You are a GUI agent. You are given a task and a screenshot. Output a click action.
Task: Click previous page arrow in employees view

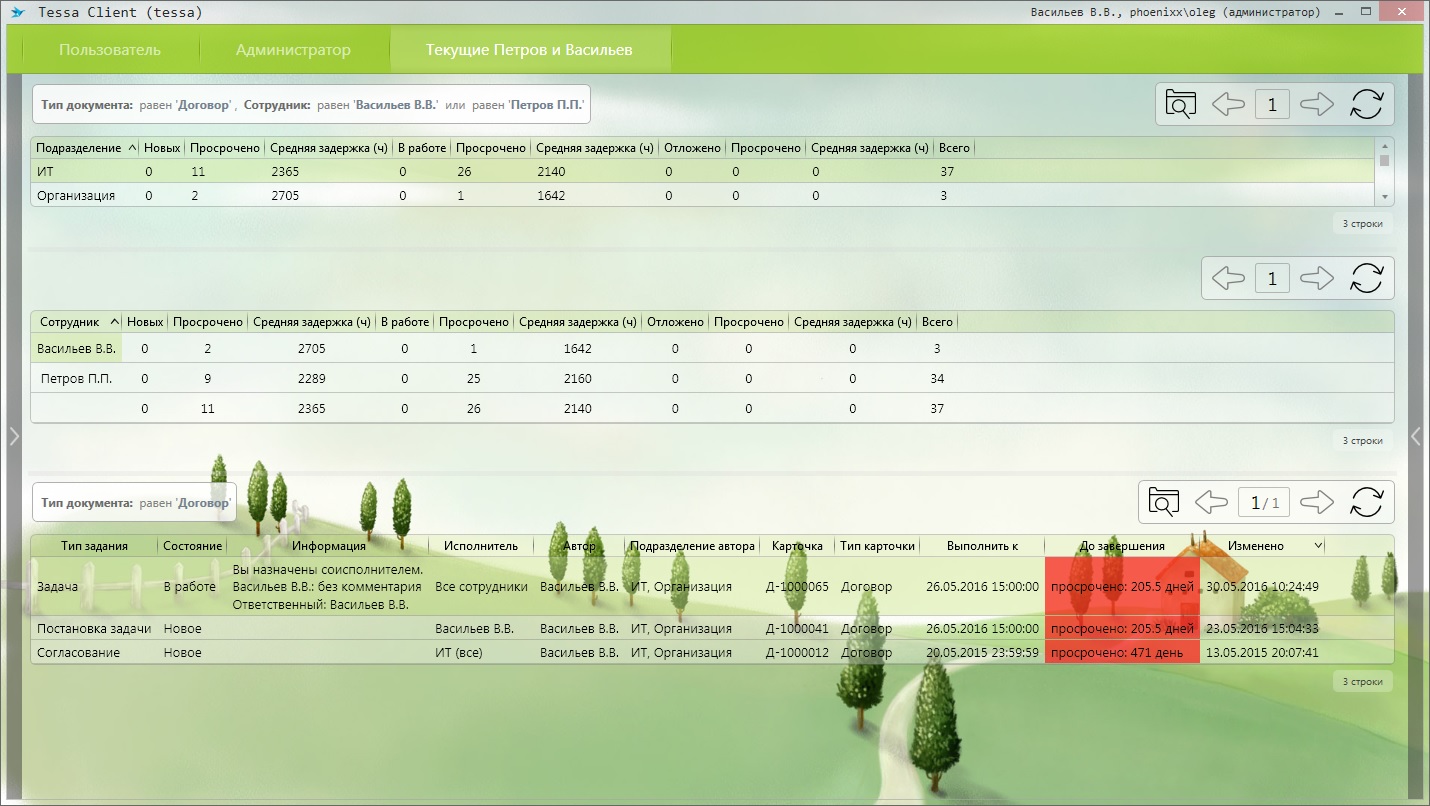[1228, 278]
